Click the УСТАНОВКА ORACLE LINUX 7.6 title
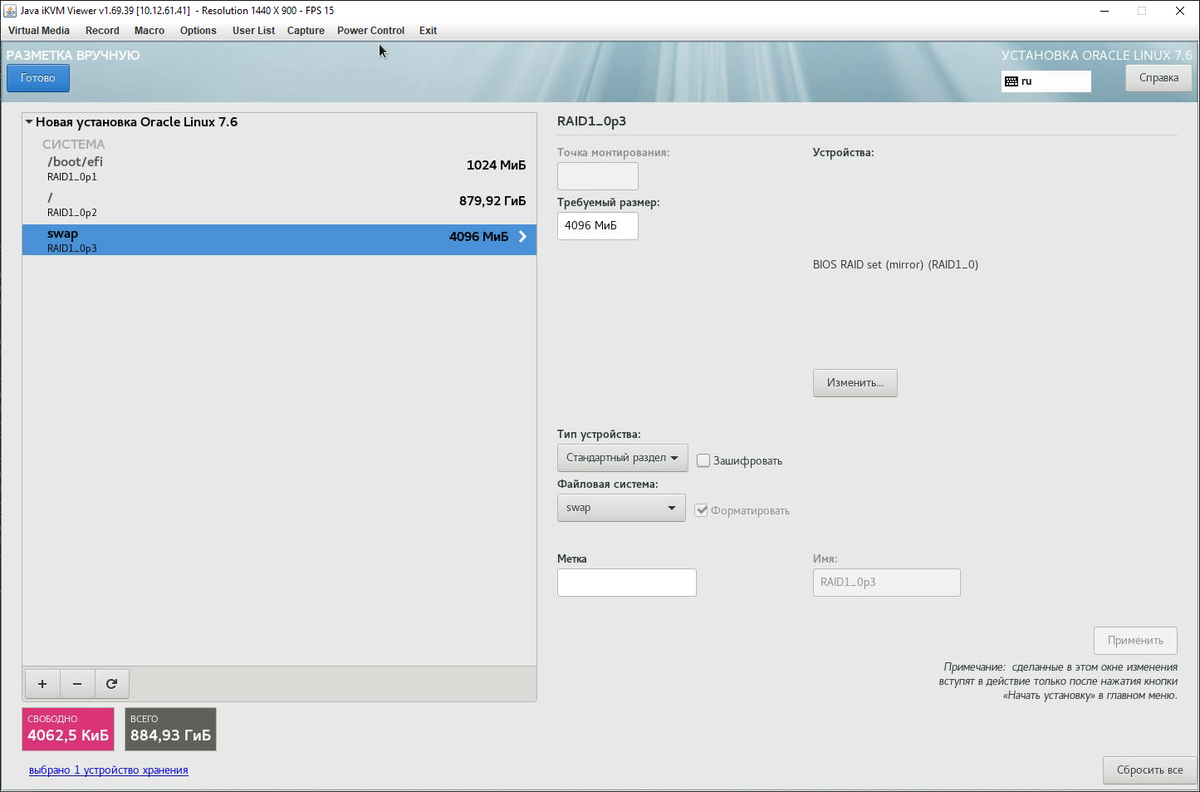This screenshot has height=792, width=1200. pos(1097,55)
